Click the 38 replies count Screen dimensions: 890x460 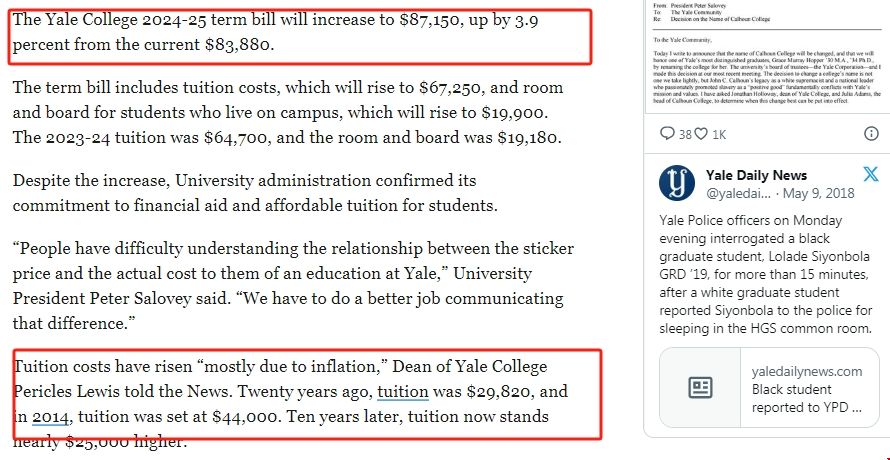tap(685, 134)
